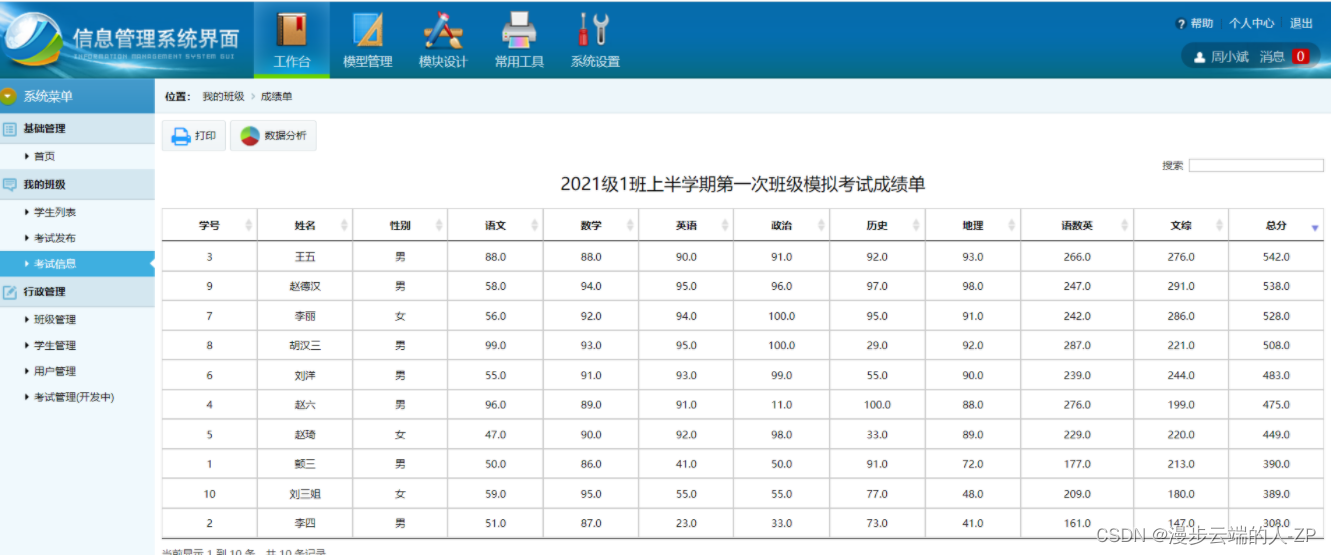
Task: Sort by 数学 column arrows
Action: [630, 226]
